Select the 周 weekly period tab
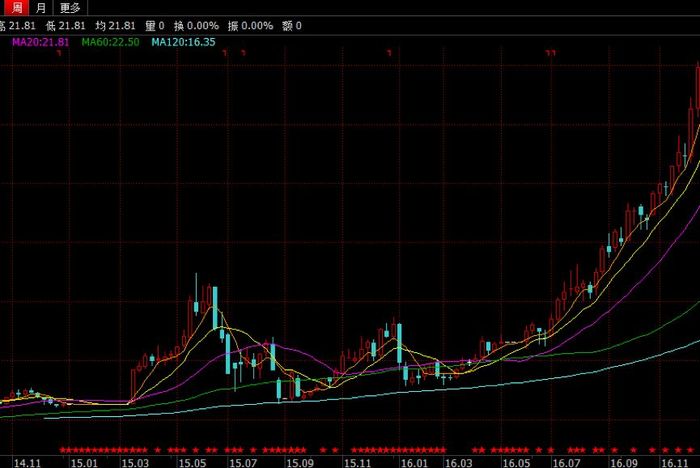 16,8
